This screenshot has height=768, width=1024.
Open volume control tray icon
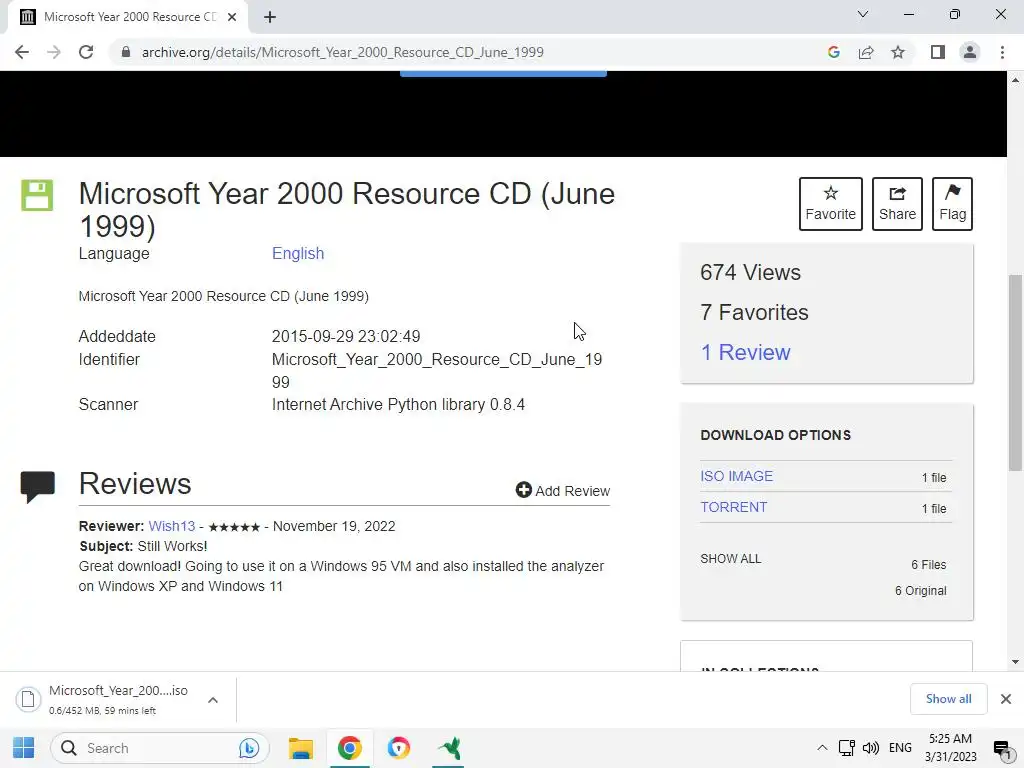(871, 748)
